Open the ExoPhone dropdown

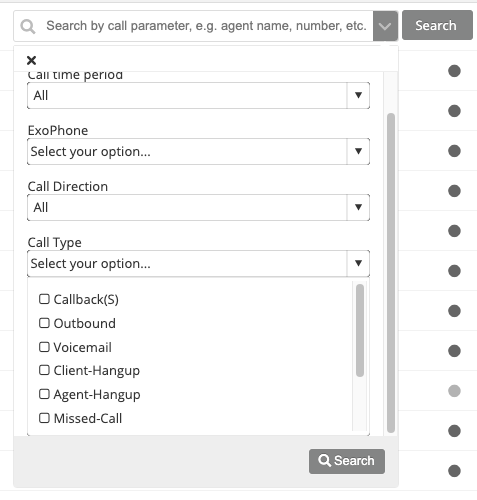(x=198, y=151)
